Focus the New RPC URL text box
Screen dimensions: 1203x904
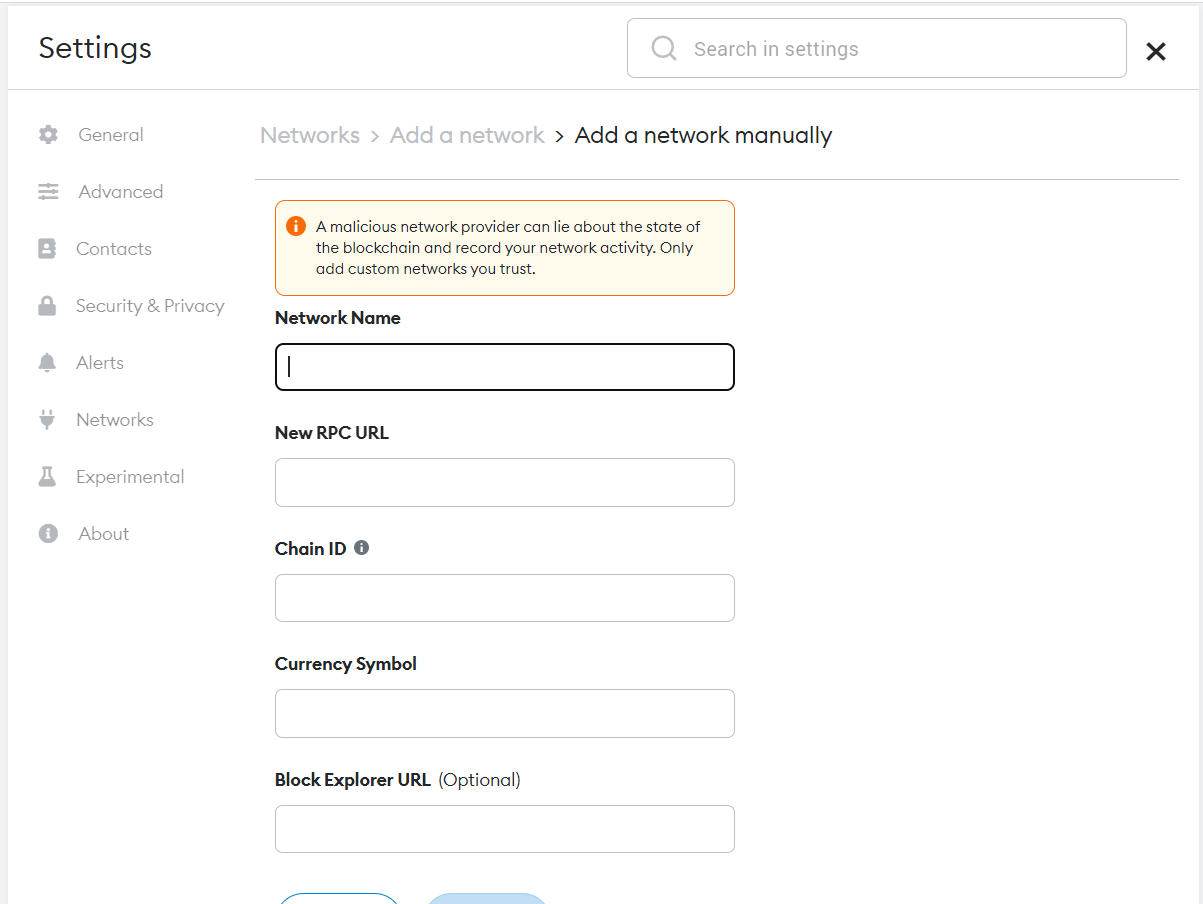[504, 482]
